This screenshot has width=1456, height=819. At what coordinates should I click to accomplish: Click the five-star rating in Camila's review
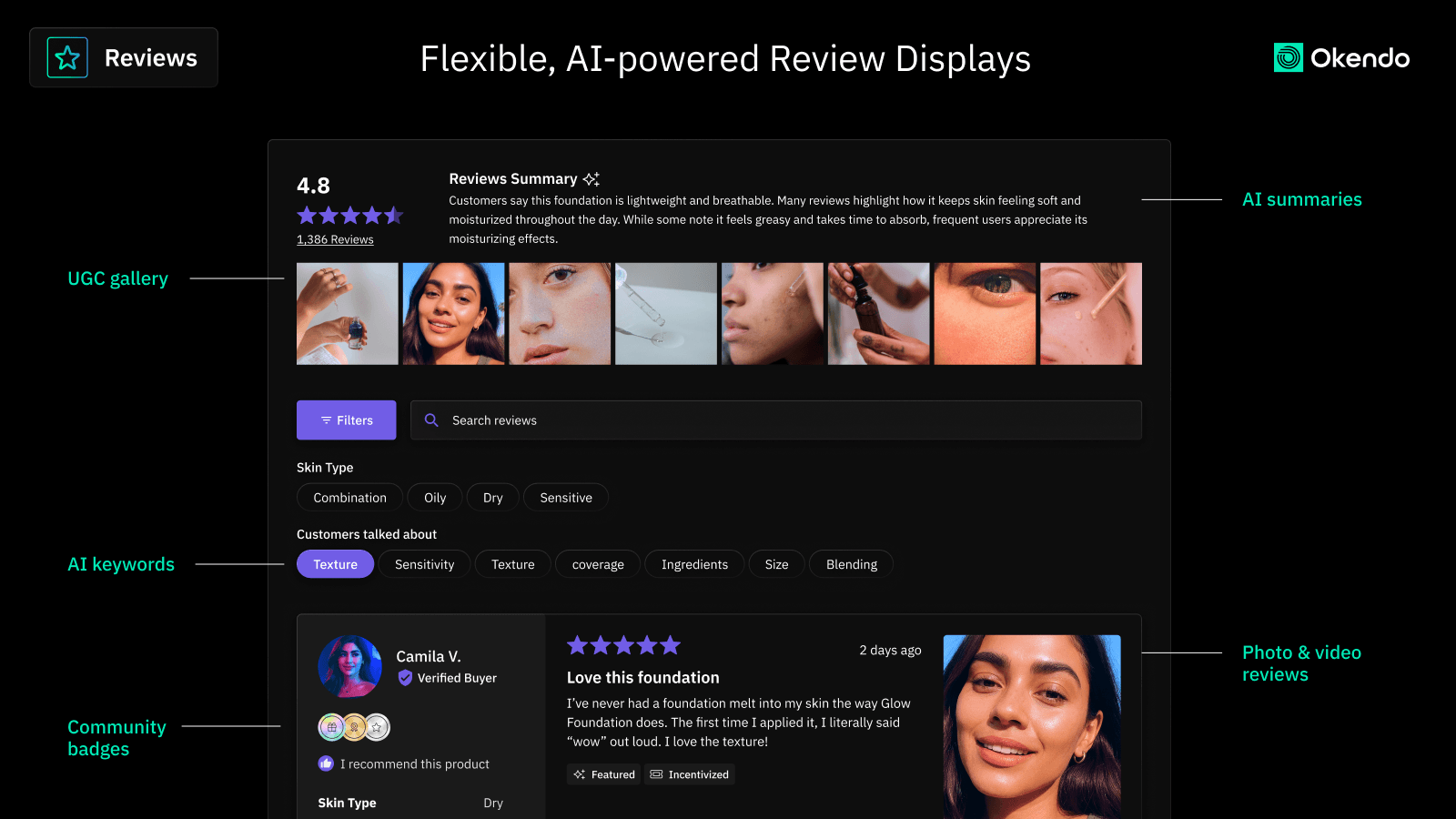623,646
